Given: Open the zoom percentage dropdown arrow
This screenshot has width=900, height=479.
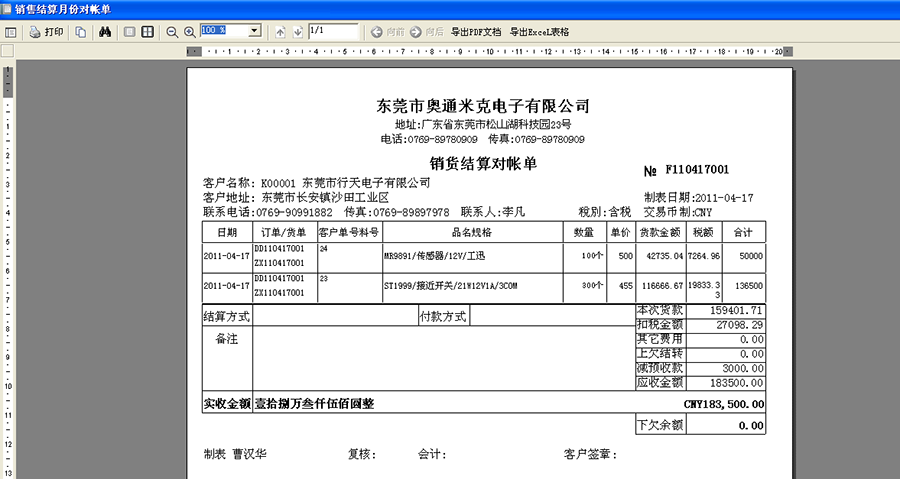Looking at the screenshot, I should 255,31.
